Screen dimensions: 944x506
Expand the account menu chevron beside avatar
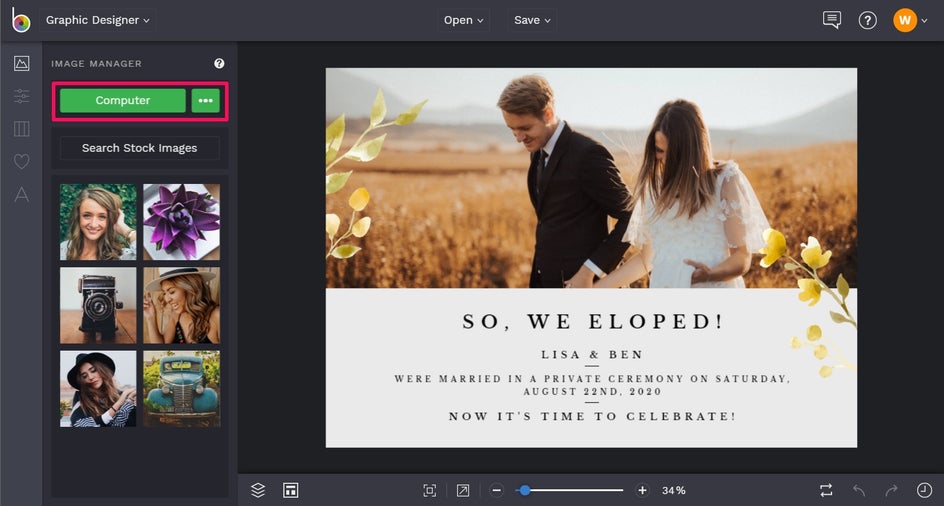[924, 21]
